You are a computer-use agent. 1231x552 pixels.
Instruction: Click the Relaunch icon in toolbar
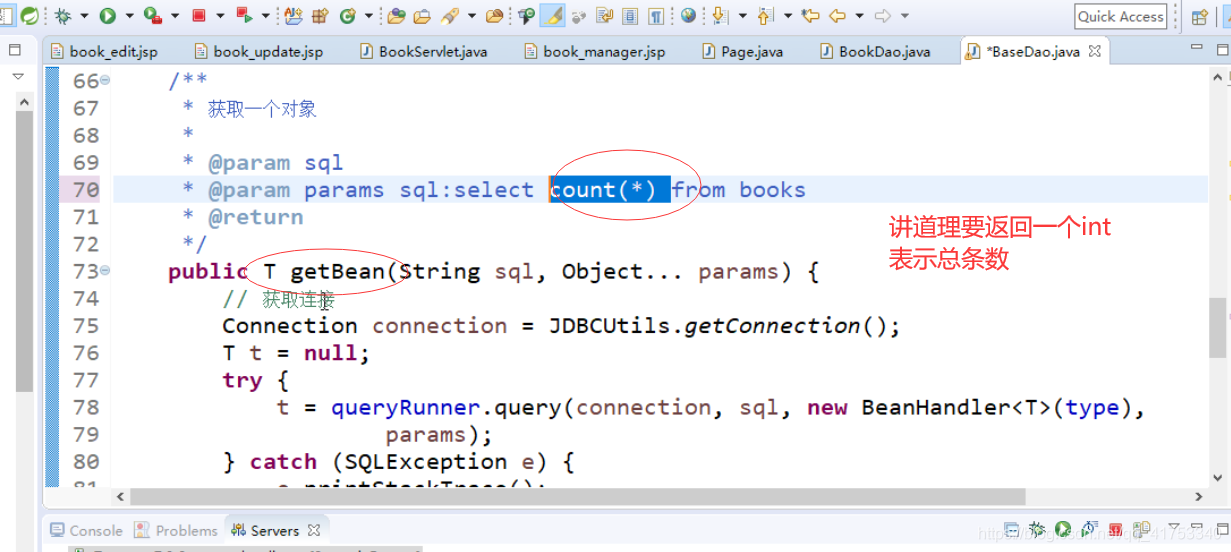coord(244,16)
